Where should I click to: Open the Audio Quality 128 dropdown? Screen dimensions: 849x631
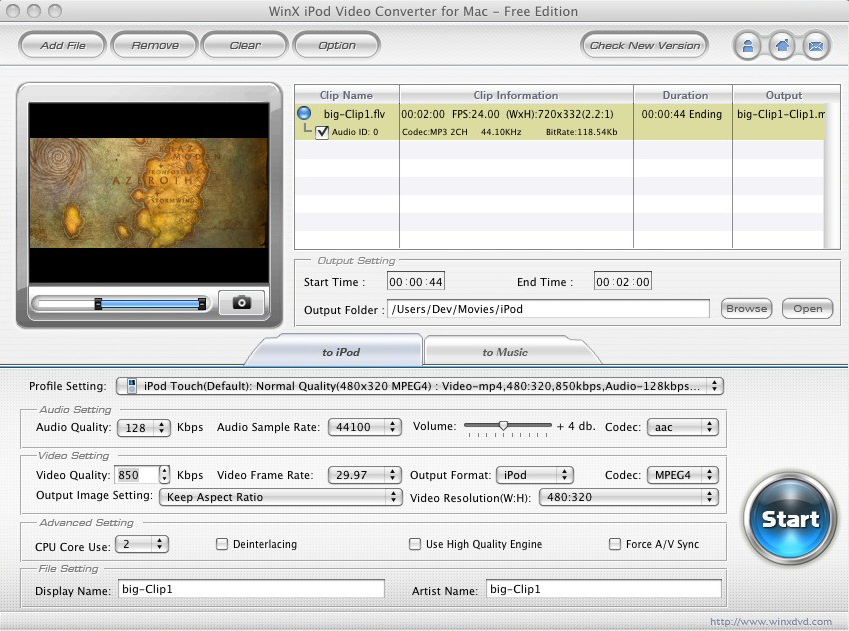[144, 427]
